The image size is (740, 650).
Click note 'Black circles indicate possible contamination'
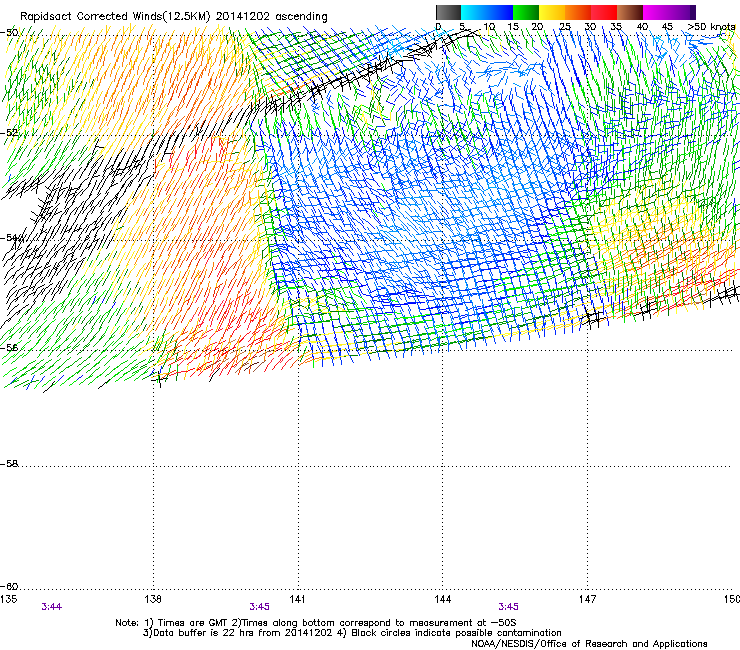point(456,633)
